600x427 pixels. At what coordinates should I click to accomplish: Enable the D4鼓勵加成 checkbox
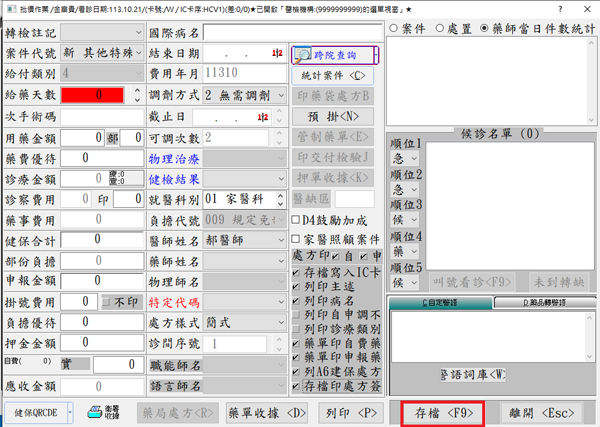pyautogui.click(x=295, y=219)
